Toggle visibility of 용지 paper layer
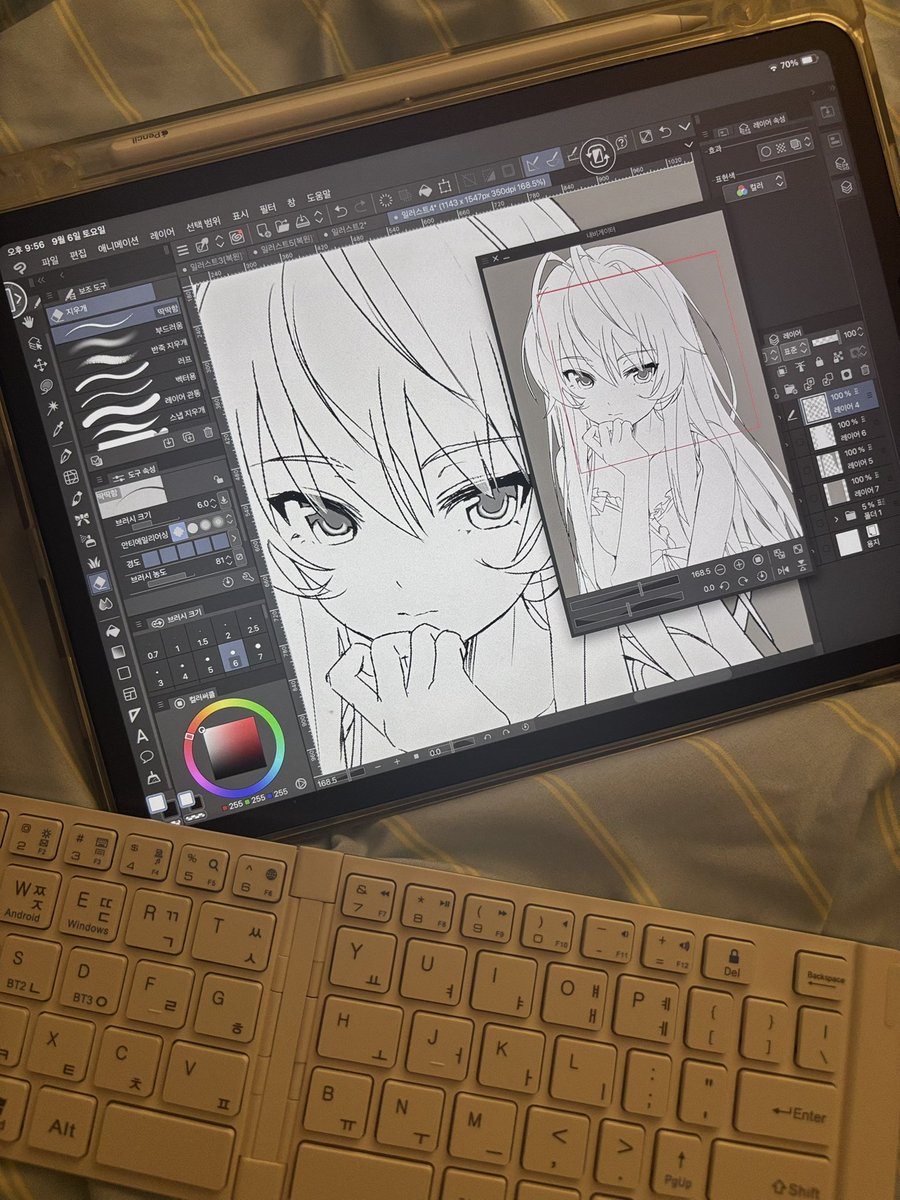The height and width of the screenshot is (1200, 900). 827,548
